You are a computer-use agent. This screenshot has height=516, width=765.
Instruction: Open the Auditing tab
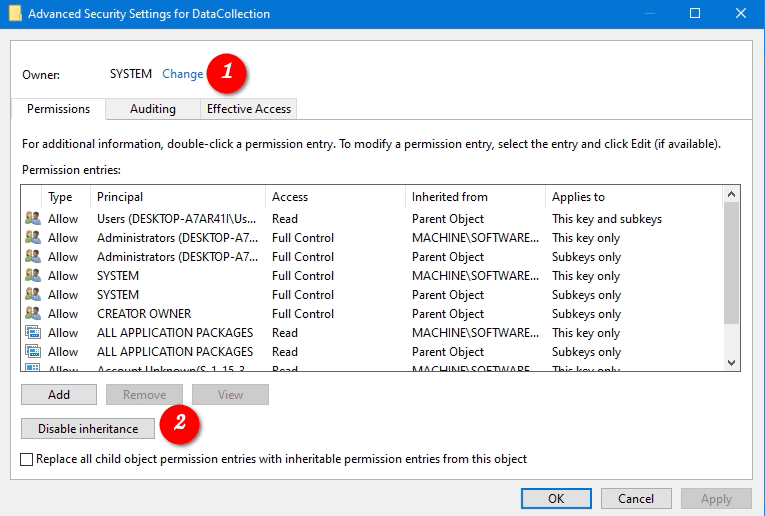pos(153,109)
